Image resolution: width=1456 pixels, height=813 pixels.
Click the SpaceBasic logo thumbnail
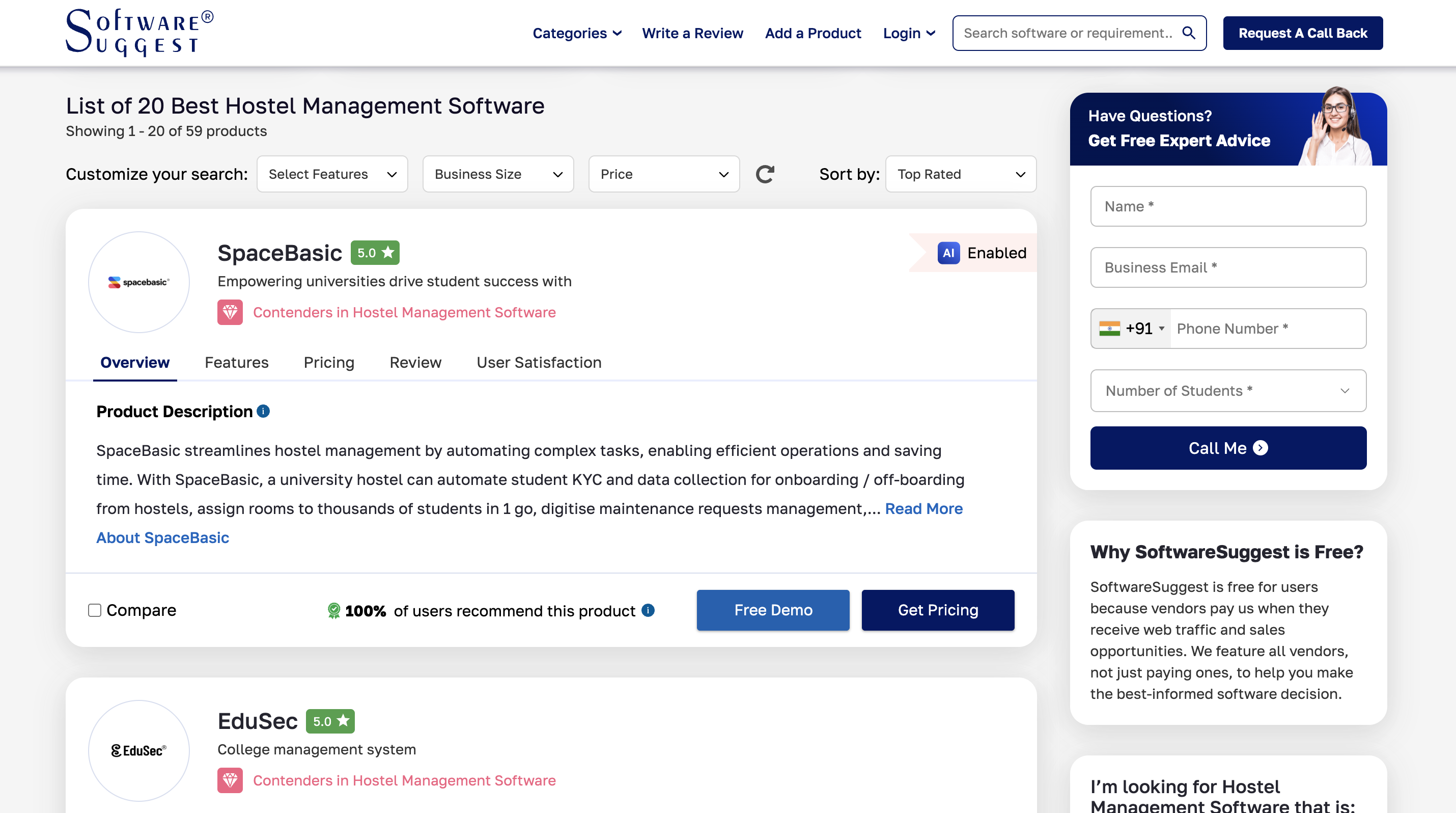pos(139,282)
